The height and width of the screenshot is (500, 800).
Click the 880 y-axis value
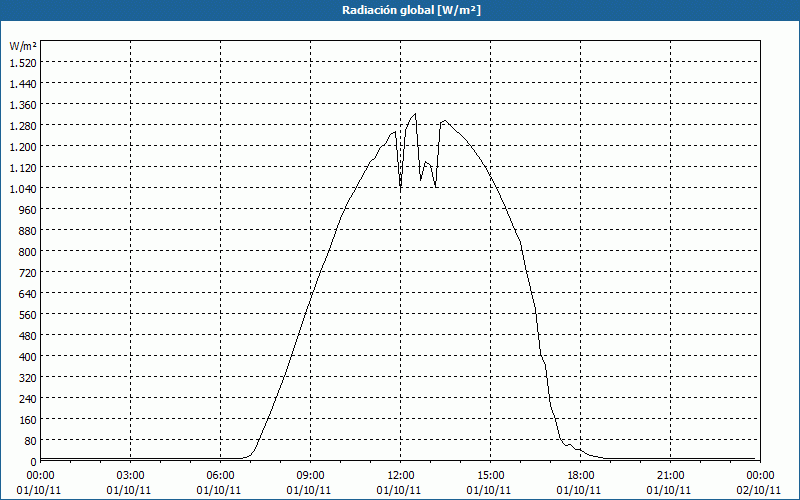tap(29, 231)
